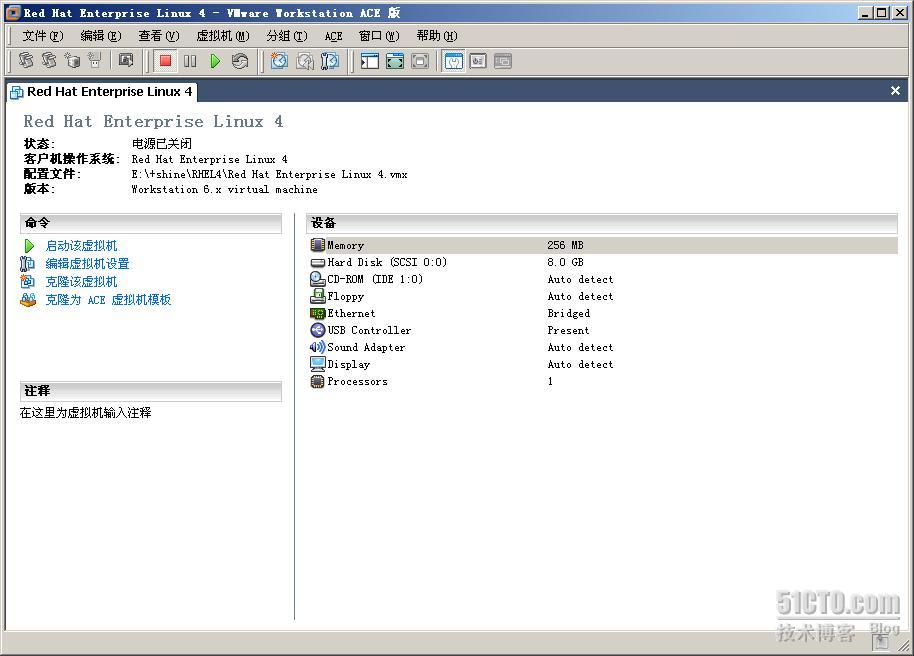Image resolution: width=914 pixels, height=656 pixels.
Task: Click the Suspend pause toolbar icon
Action: pos(190,61)
